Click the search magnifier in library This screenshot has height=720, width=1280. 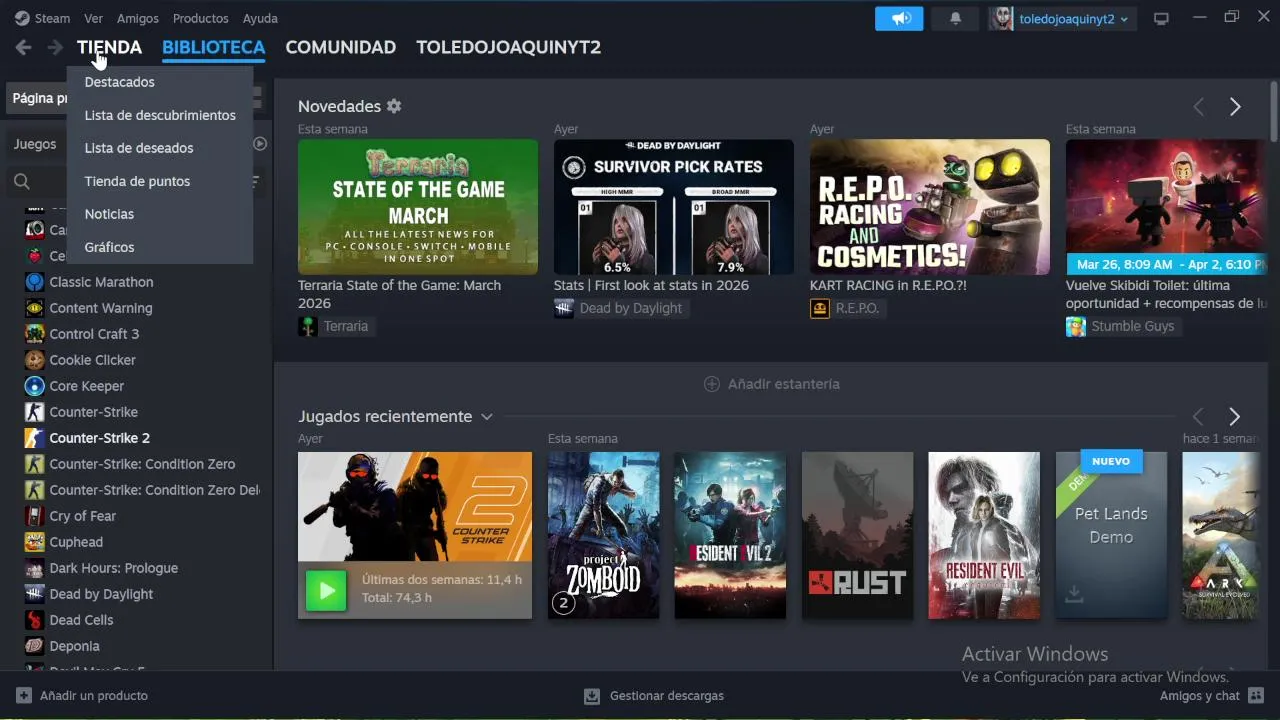coord(21,181)
